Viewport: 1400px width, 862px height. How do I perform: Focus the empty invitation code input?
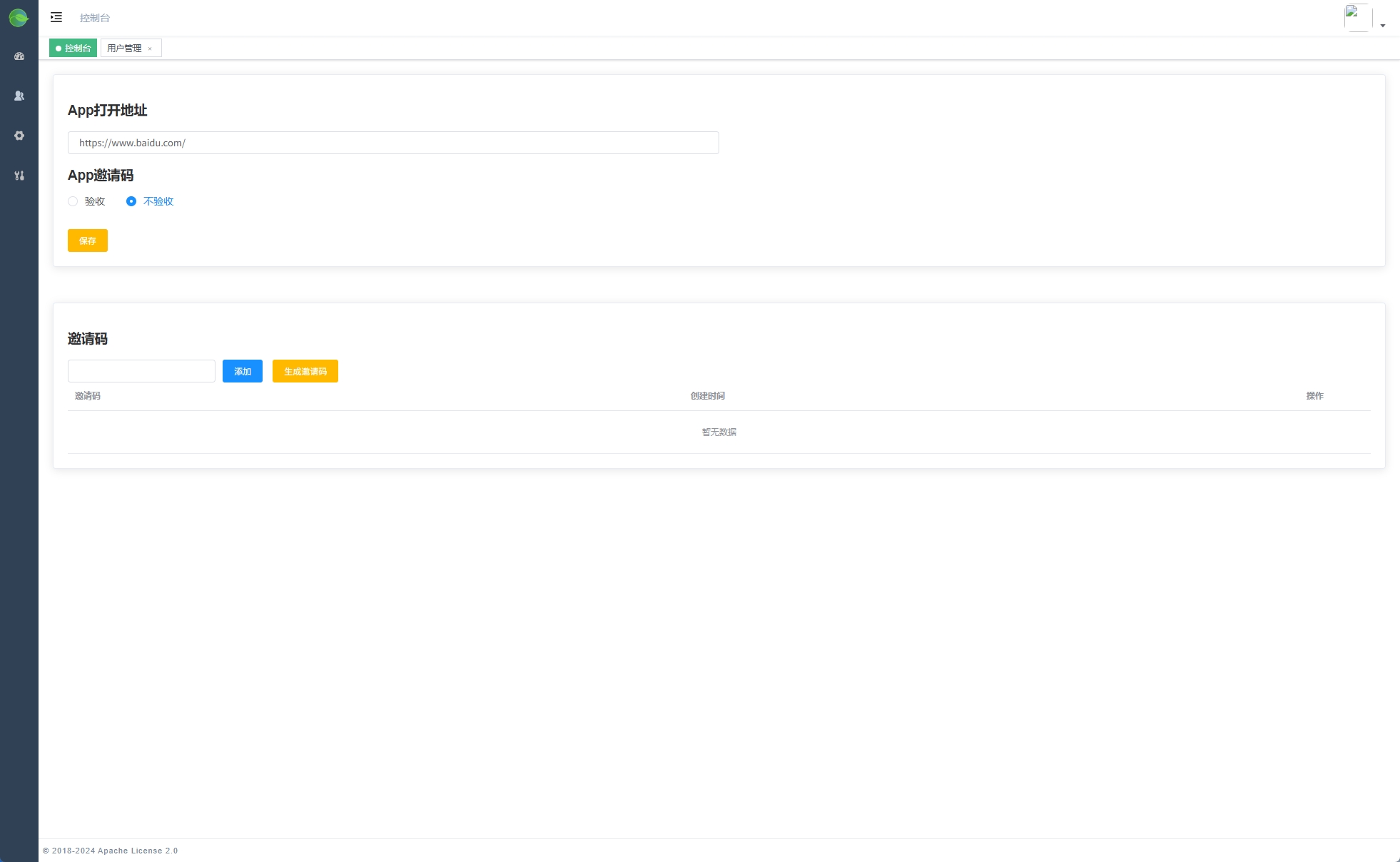point(141,371)
